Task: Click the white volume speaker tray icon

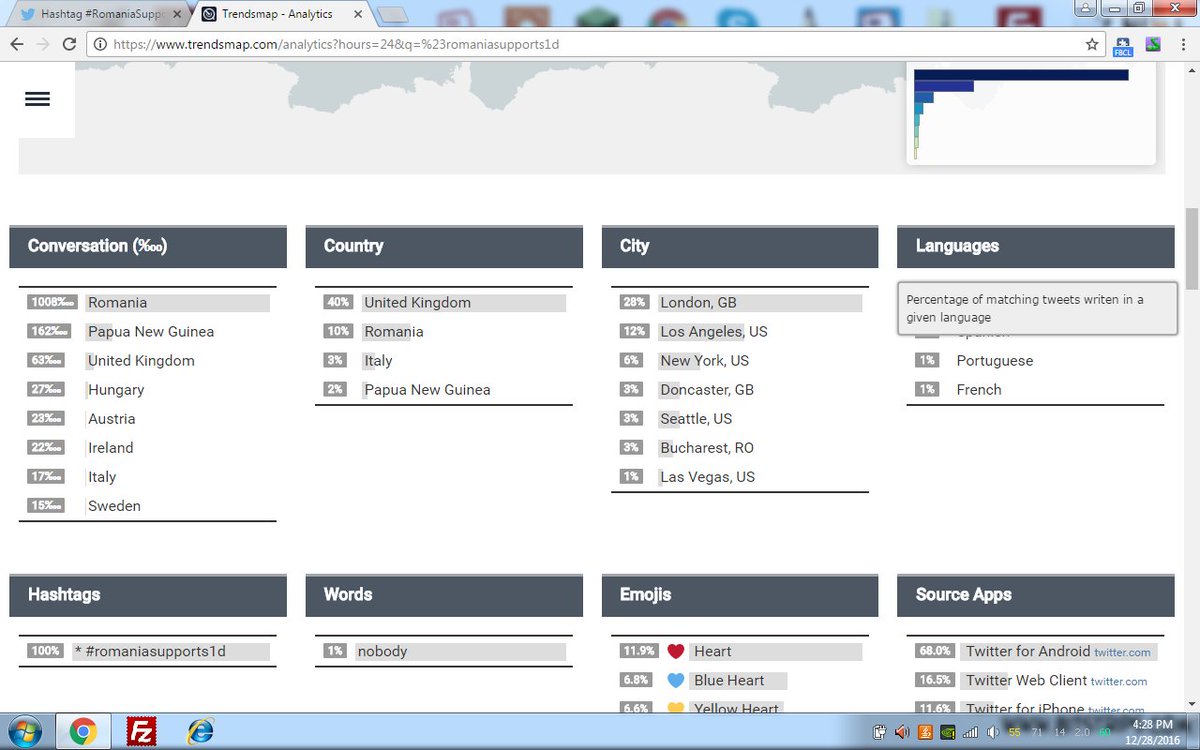Action: [x=992, y=732]
